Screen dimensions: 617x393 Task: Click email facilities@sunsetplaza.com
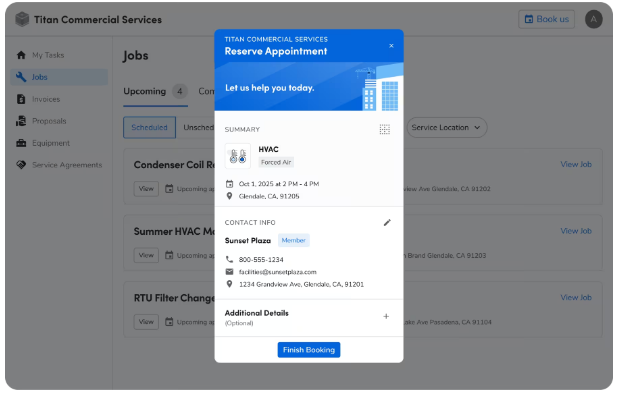[278, 272]
